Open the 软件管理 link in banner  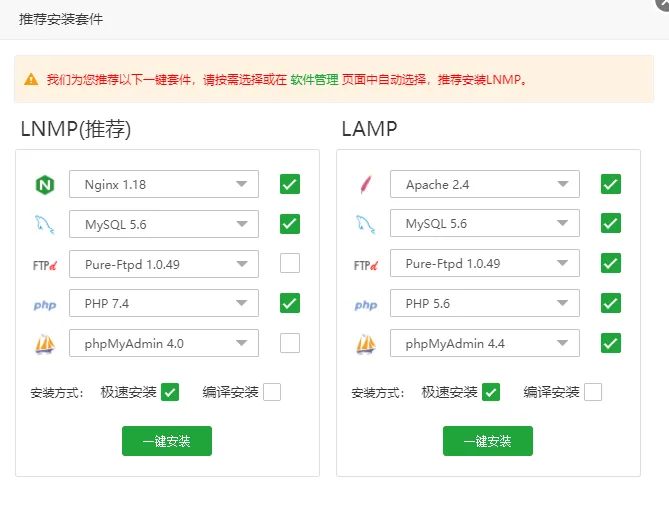point(313,79)
